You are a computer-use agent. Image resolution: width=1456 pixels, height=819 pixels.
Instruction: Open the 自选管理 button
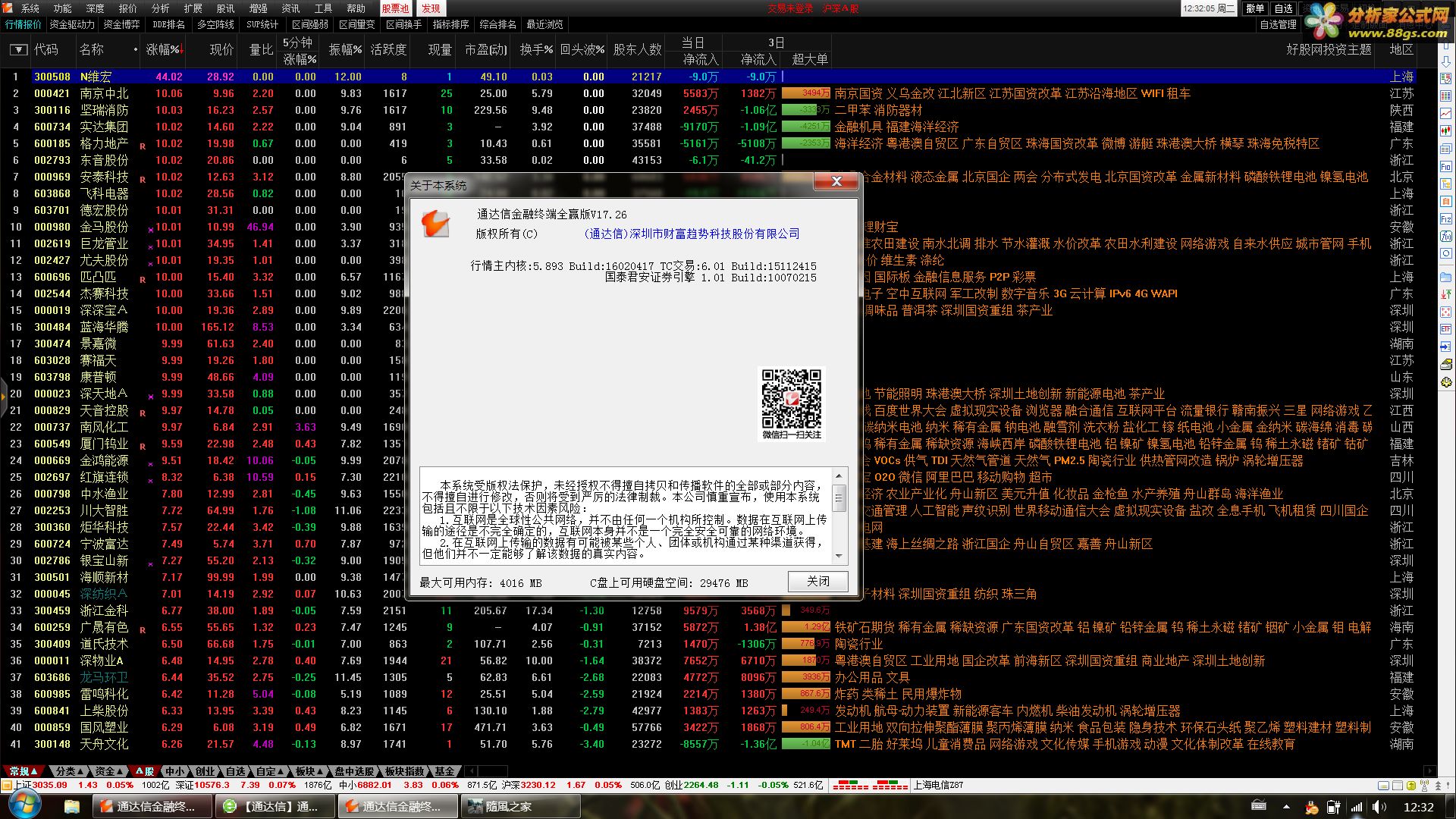[1278, 24]
